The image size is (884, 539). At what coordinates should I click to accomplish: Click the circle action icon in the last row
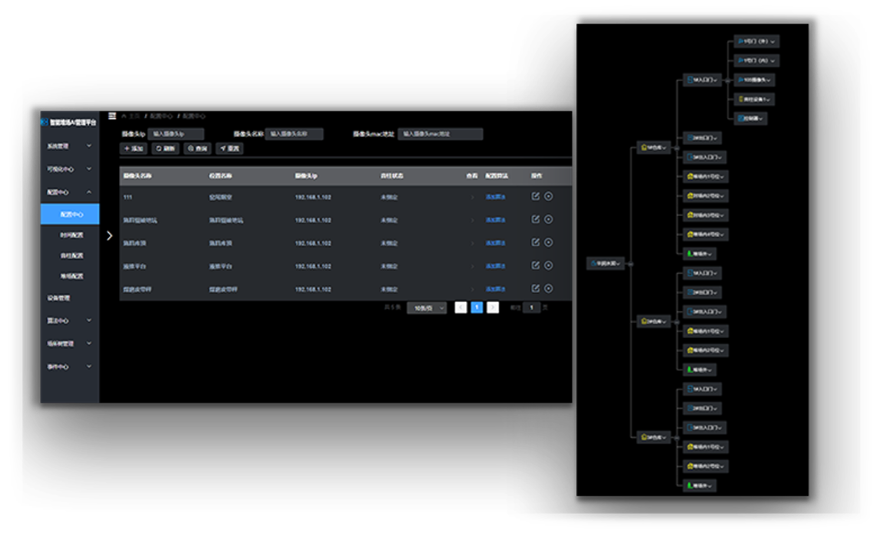click(549, 288)
